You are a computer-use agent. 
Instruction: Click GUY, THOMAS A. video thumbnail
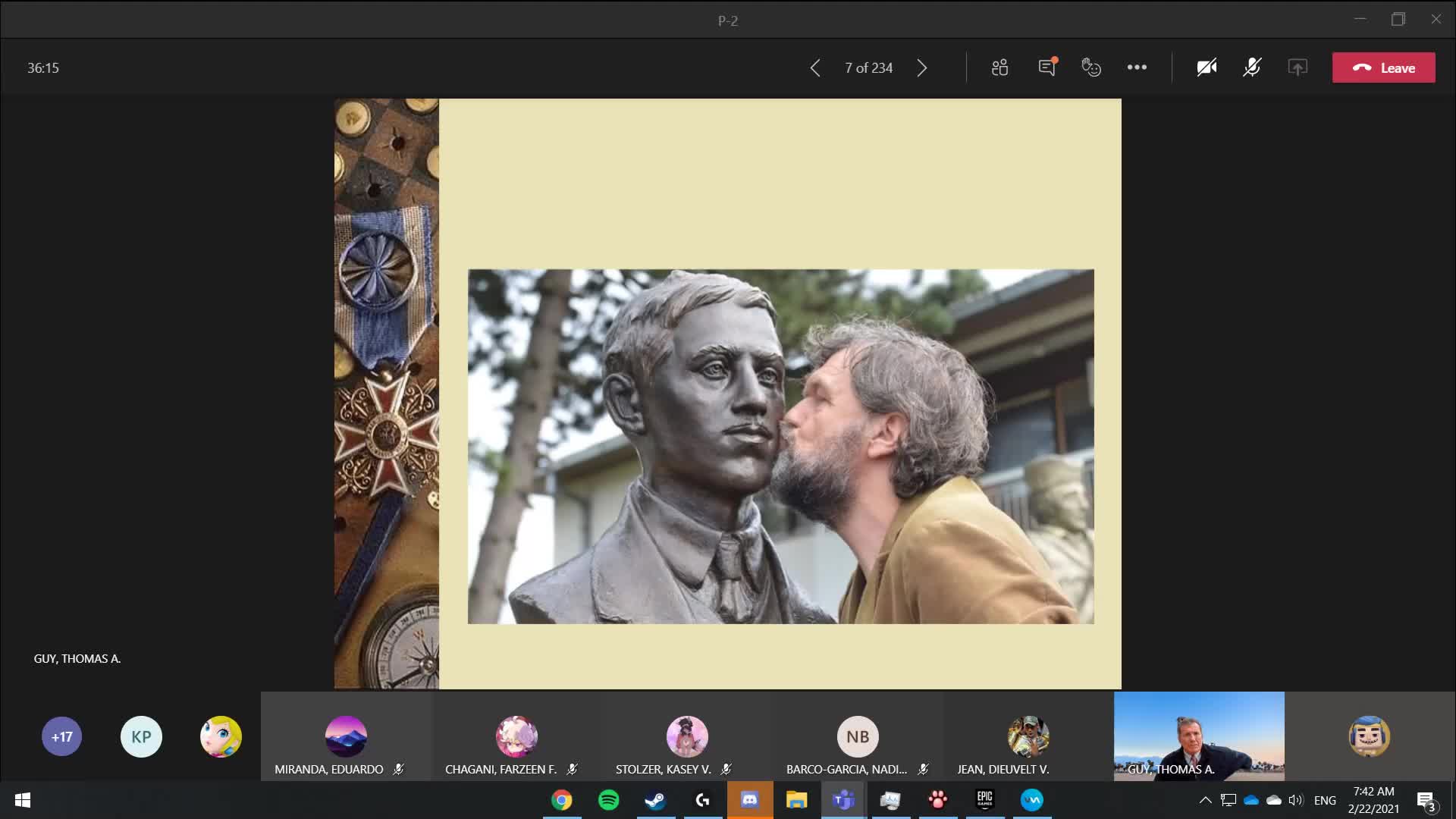(x=1198, y=736)
